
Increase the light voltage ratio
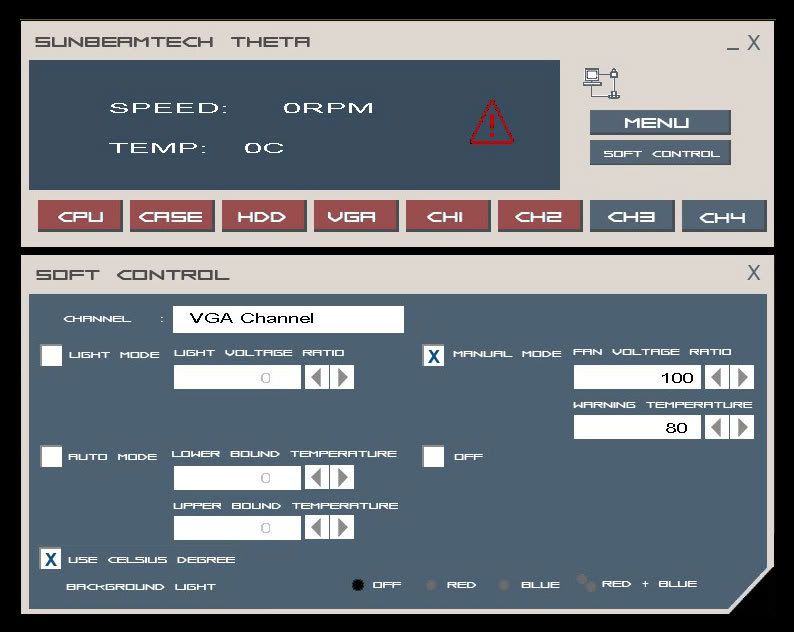pos(342,377)
